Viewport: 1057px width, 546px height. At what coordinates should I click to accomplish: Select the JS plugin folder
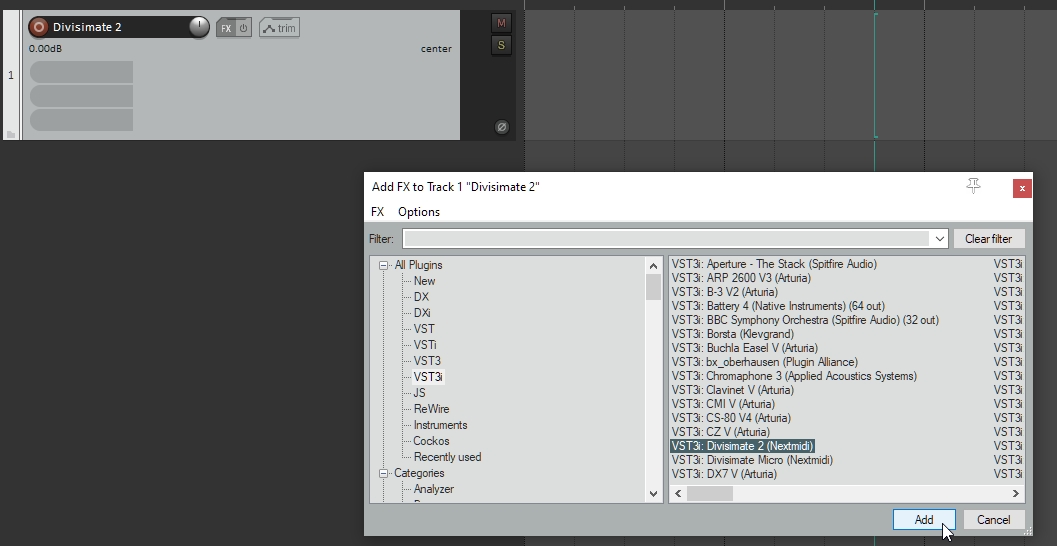tap(419, 393)
